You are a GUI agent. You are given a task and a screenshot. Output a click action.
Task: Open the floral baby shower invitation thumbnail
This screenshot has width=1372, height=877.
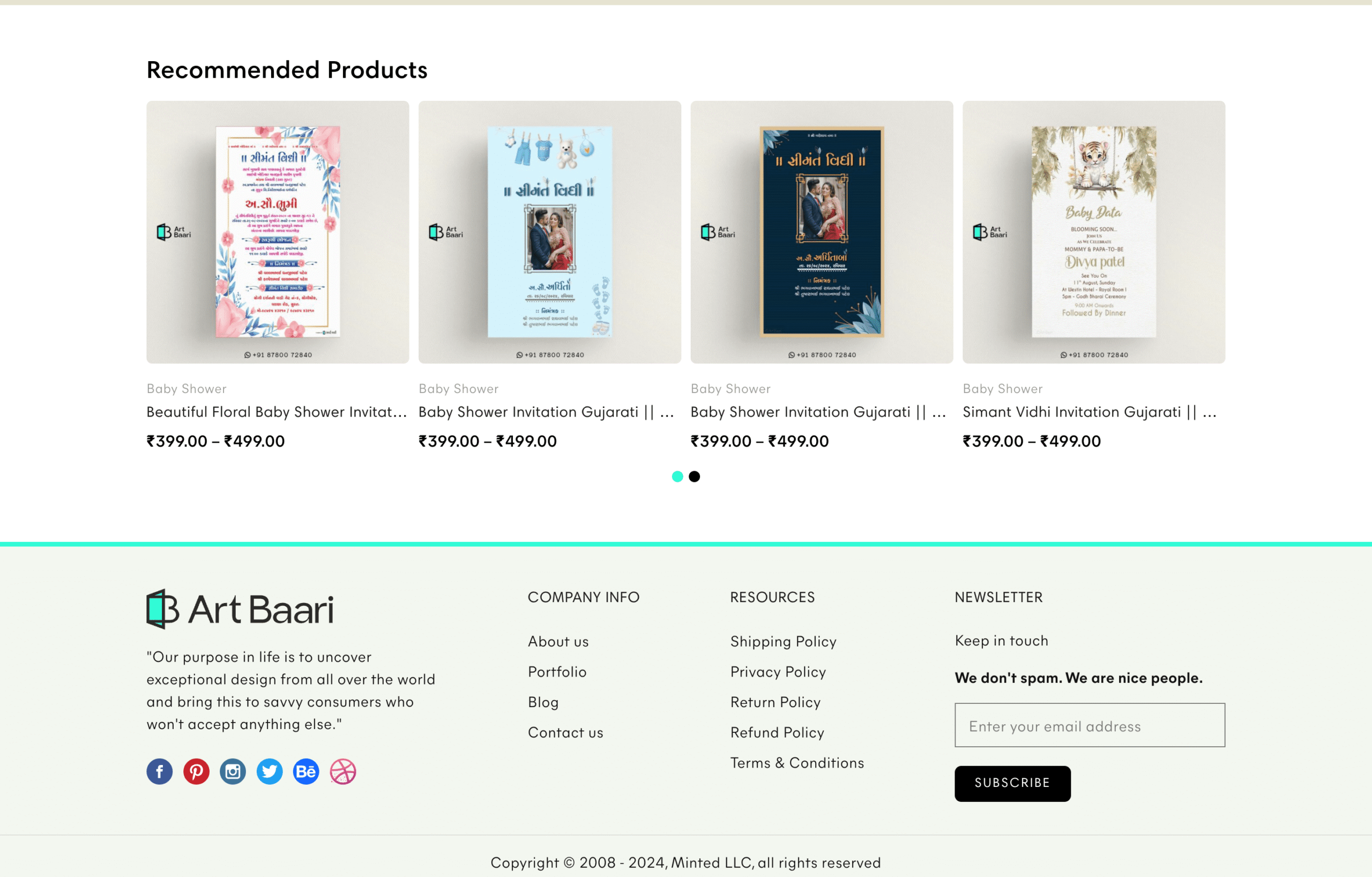[278, 232]
